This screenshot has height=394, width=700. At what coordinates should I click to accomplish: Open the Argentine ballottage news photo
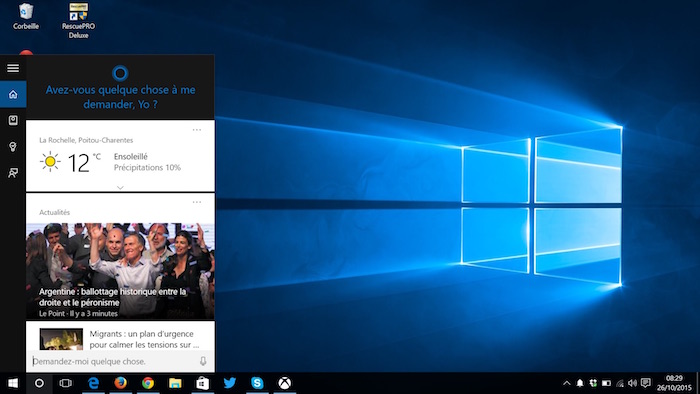click(x=120, y=271)
